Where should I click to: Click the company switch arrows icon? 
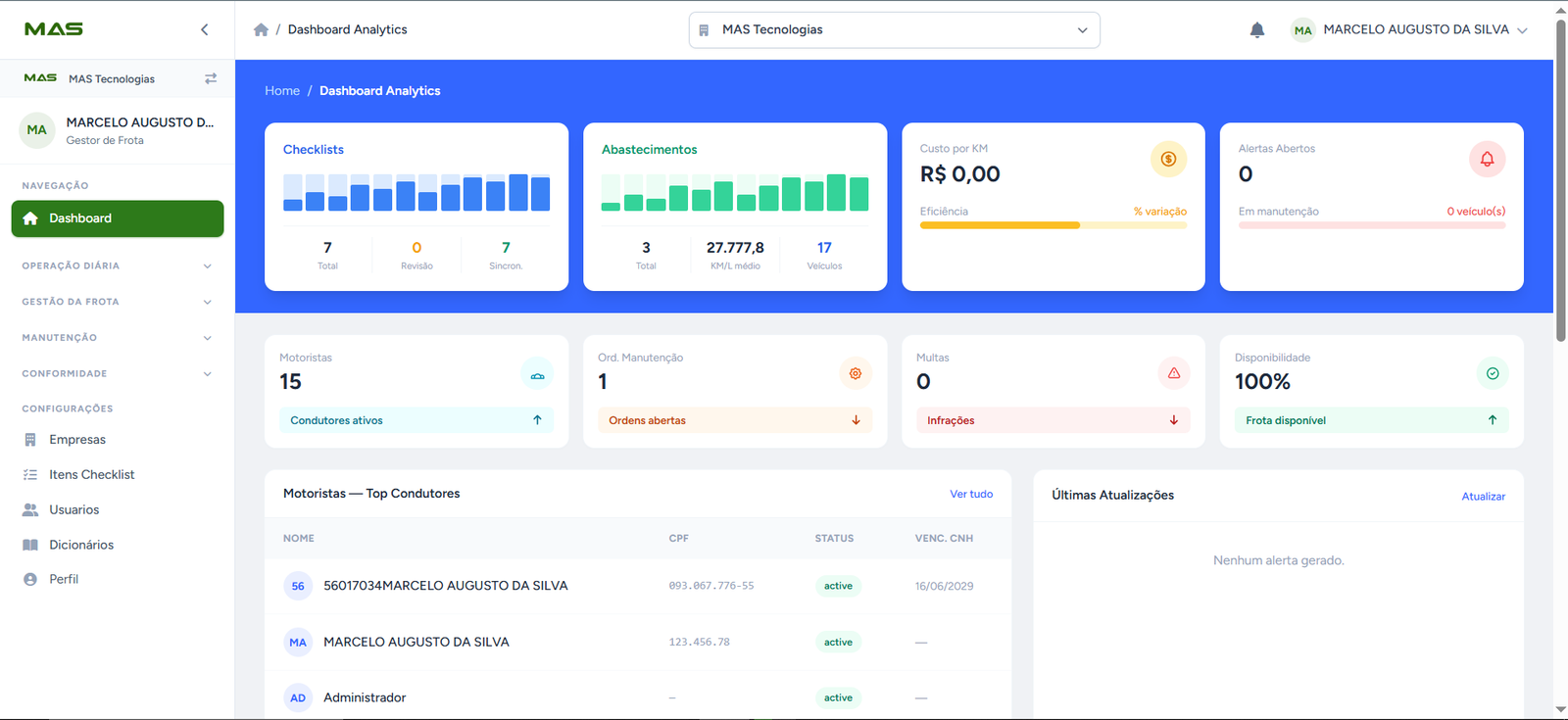coord(211,78)
